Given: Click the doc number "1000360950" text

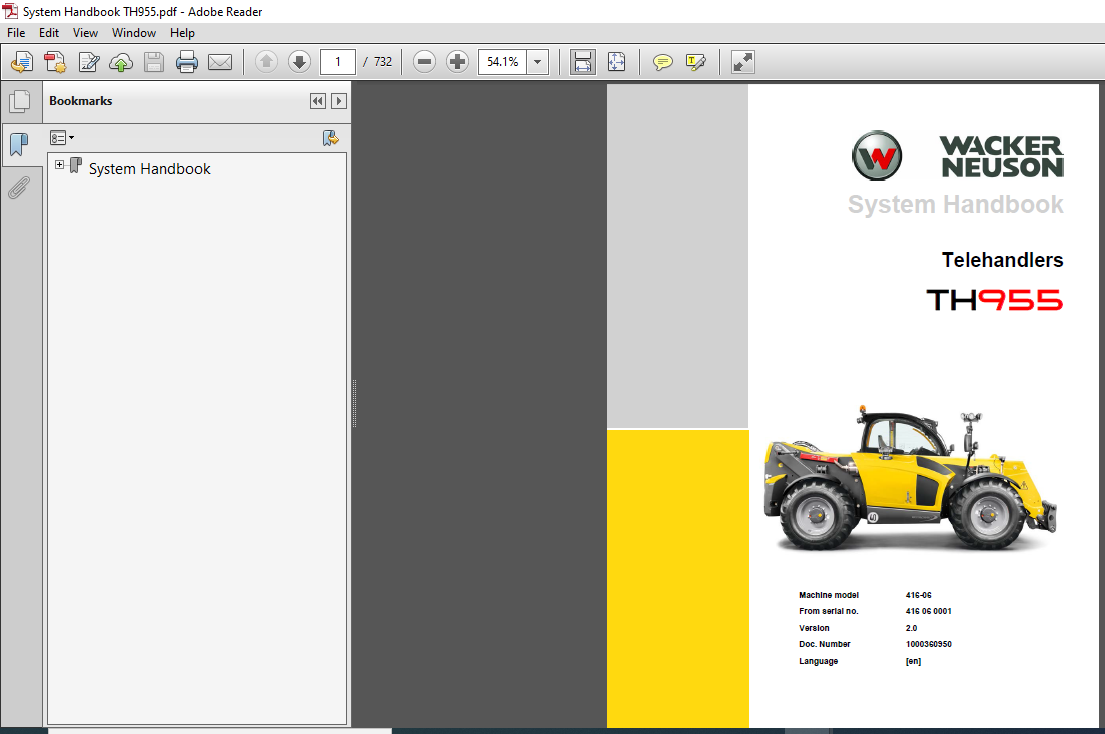Looking at the screenshot, I should point(928,645).
